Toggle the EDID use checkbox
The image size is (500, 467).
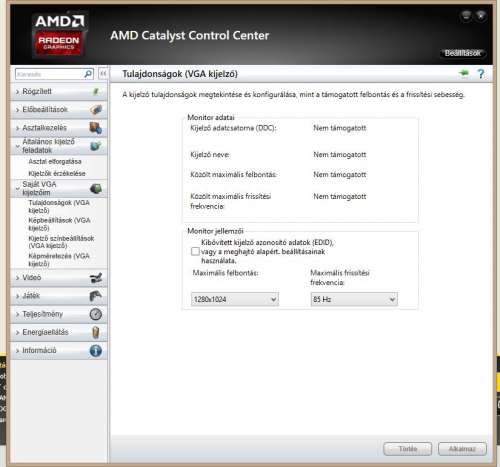(195, 251)
